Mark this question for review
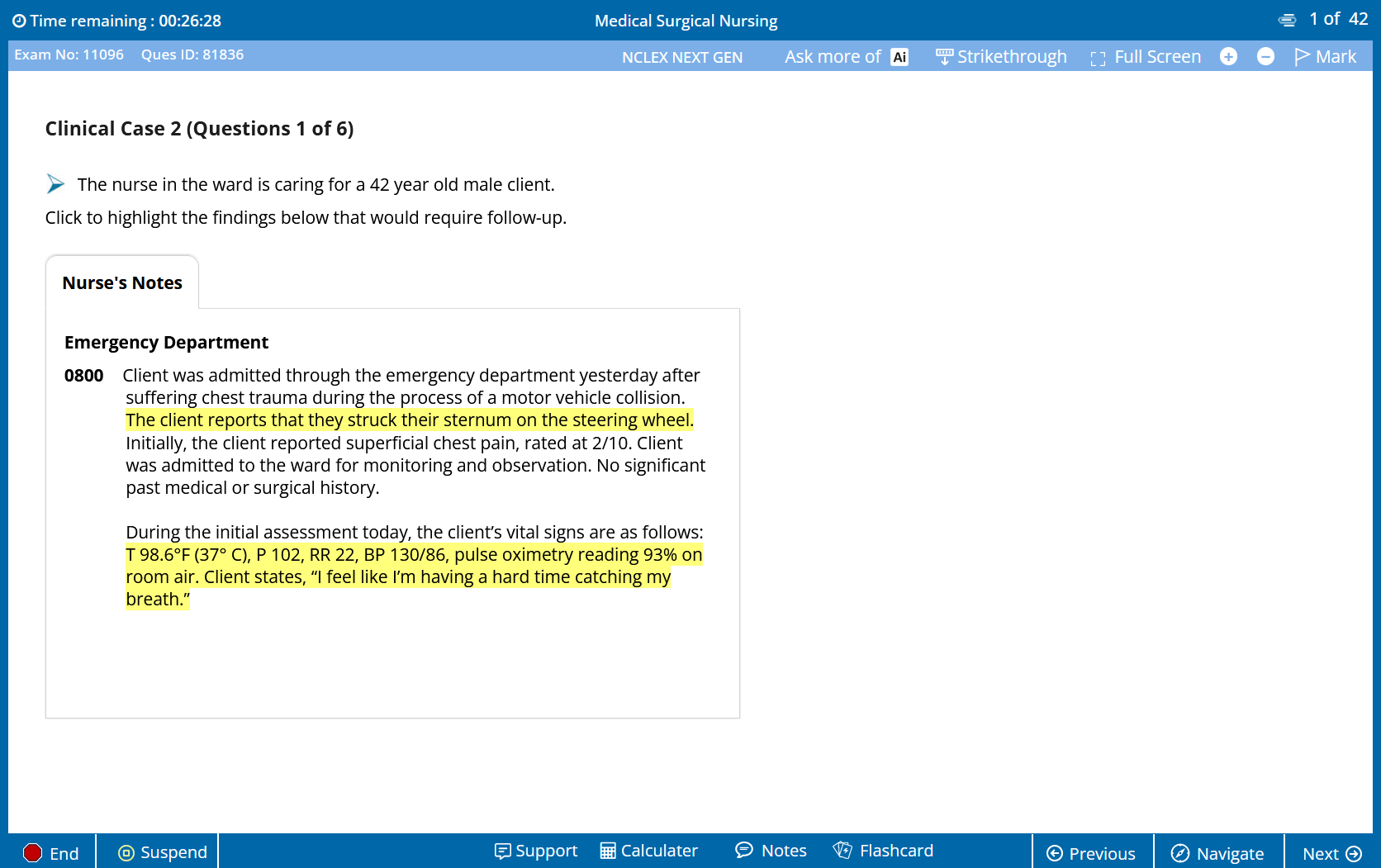Viewport: 1381px width, 868px height. click(x=1326, y=56)
